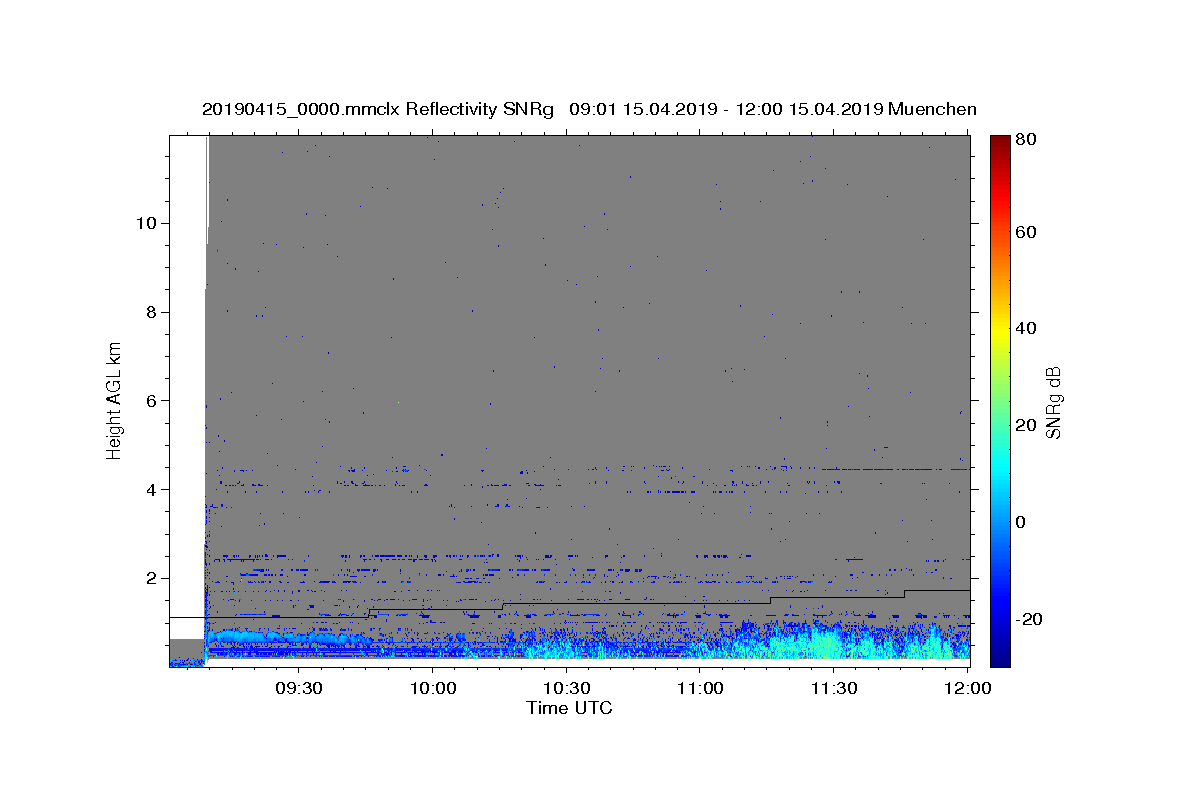Click the dark red top of the colorbar
This screenshot has width=1200, height=800.
(1000, 143)
